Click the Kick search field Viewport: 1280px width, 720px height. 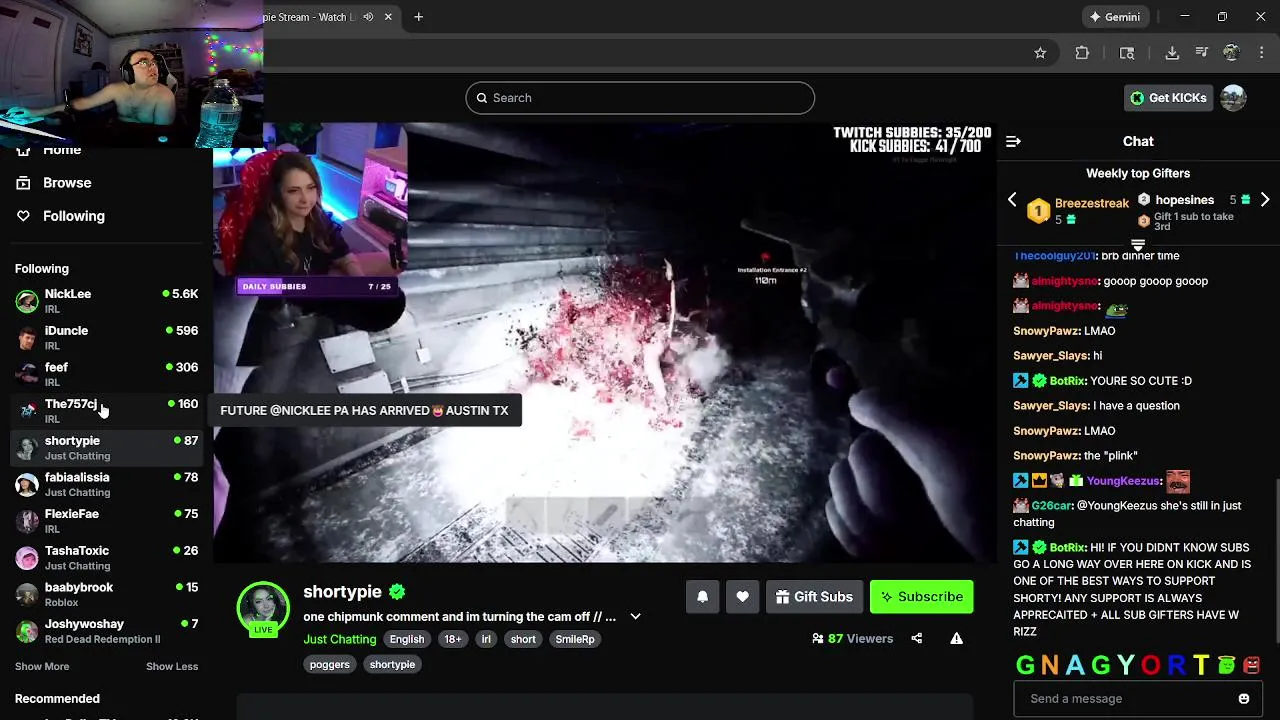point(640,98)
